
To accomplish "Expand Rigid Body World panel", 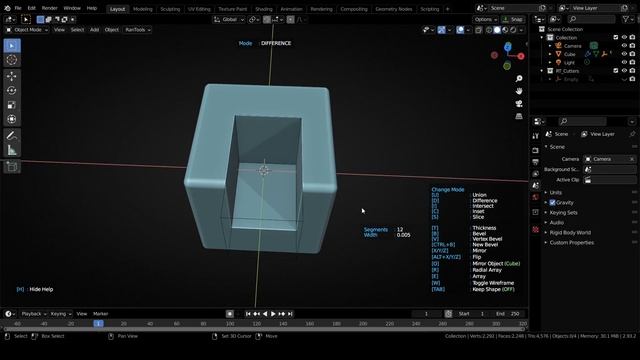I will pyautogui.click(x=570, y=233).
